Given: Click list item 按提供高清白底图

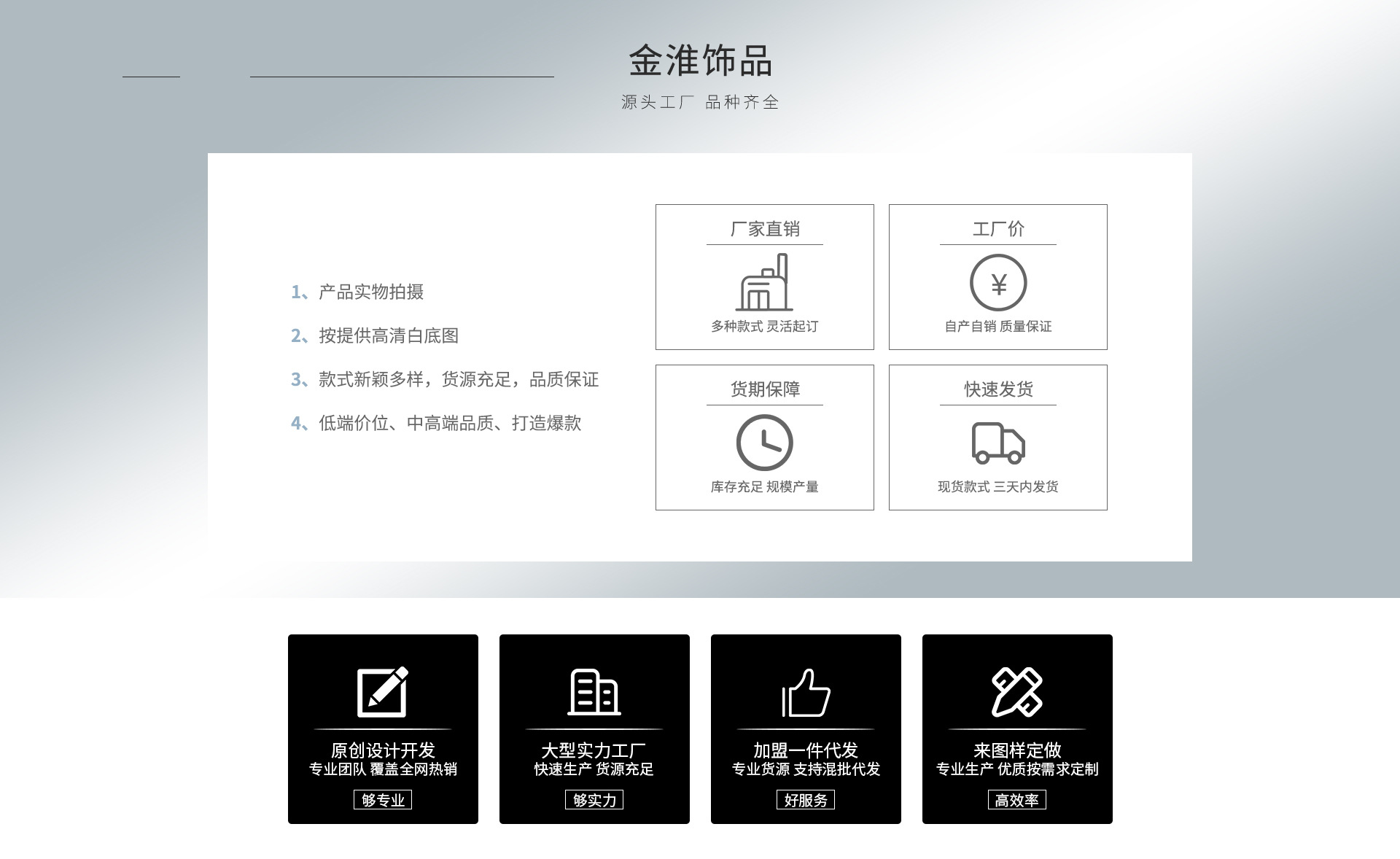Looking at the screenshot, I should click(388, 335).
